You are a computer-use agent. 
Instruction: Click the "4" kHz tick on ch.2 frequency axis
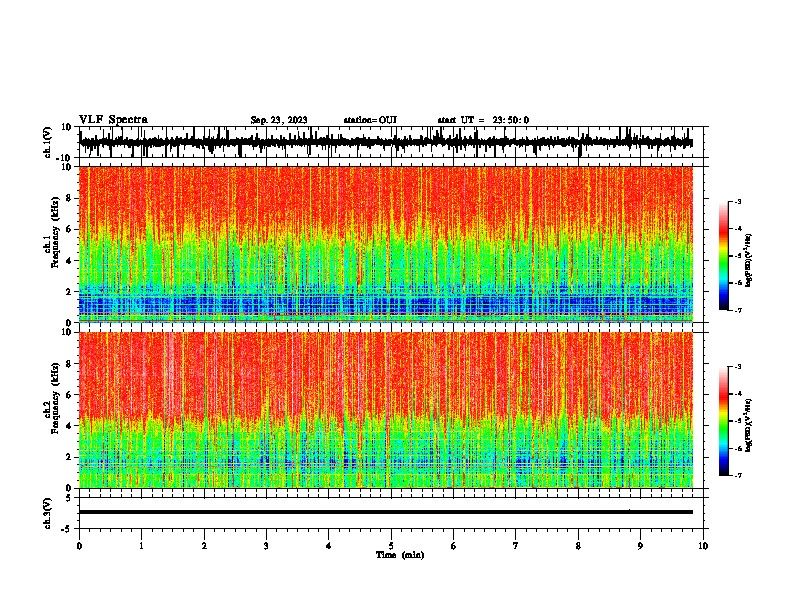coord(69,426)
